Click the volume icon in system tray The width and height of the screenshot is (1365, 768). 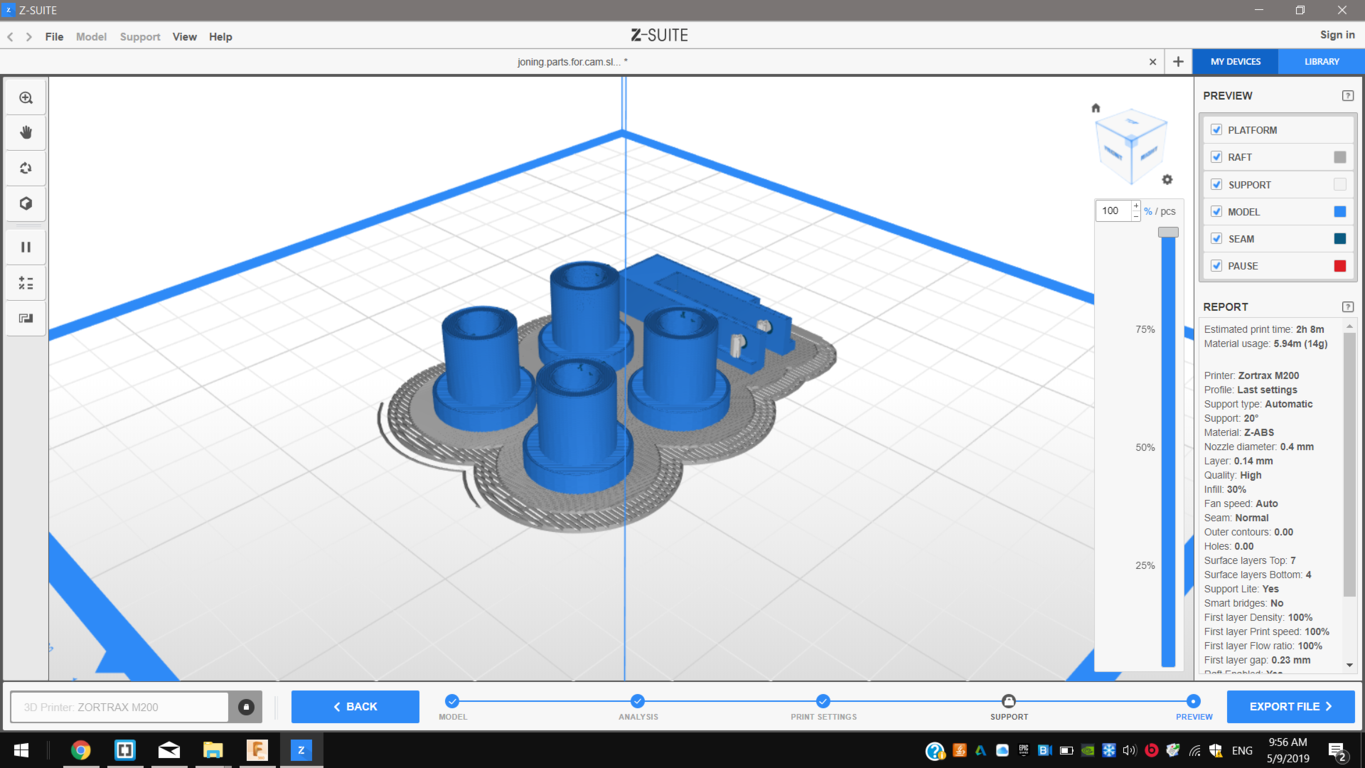click(x=1129, y=751)
